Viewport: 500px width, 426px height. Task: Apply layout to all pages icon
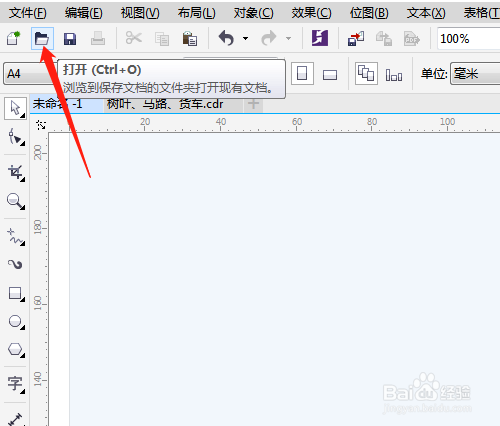click(x=366, y=73)
